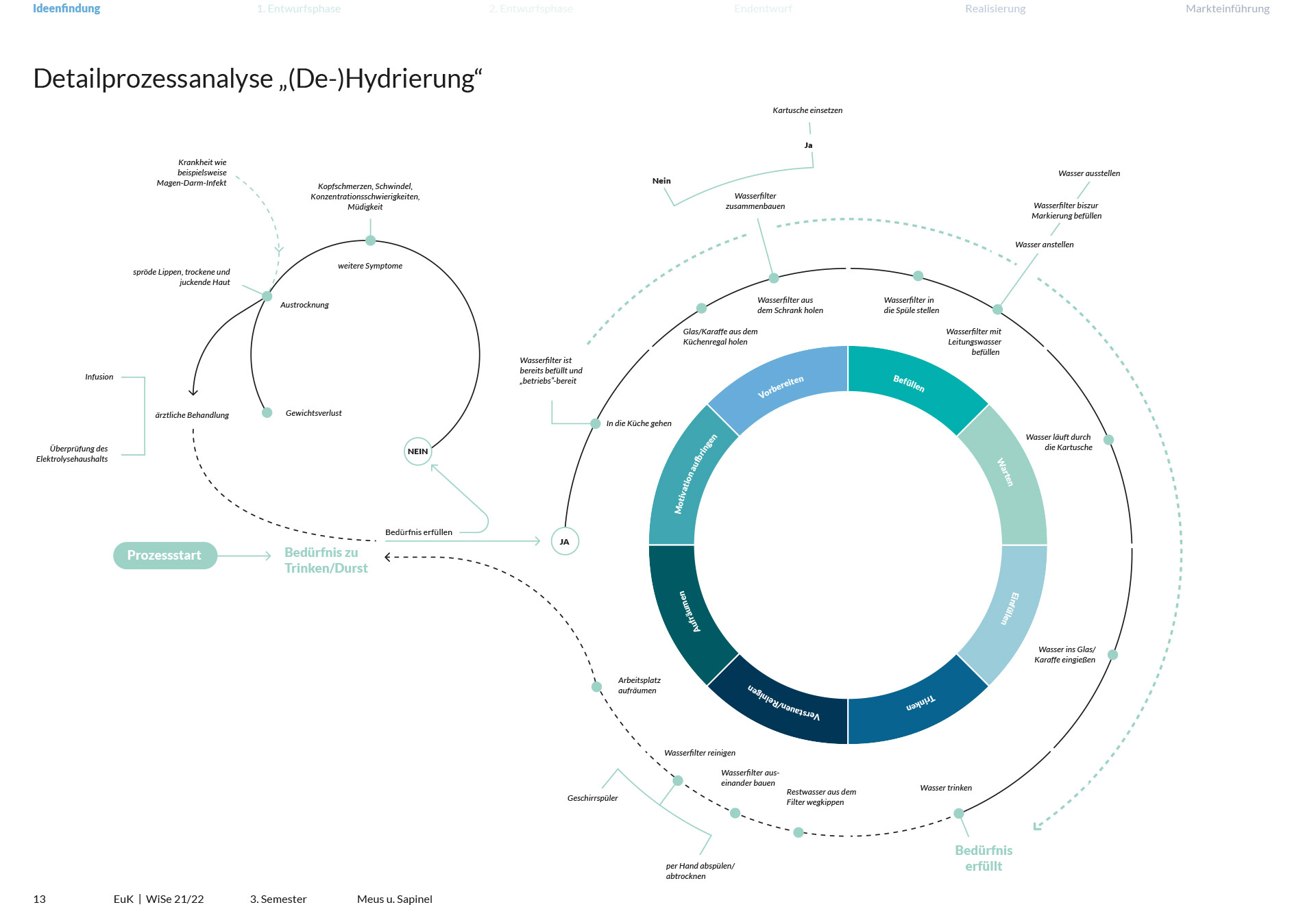
Task: Click the Bedürfnis erfüllt label
Action: (x=983, y=858)
